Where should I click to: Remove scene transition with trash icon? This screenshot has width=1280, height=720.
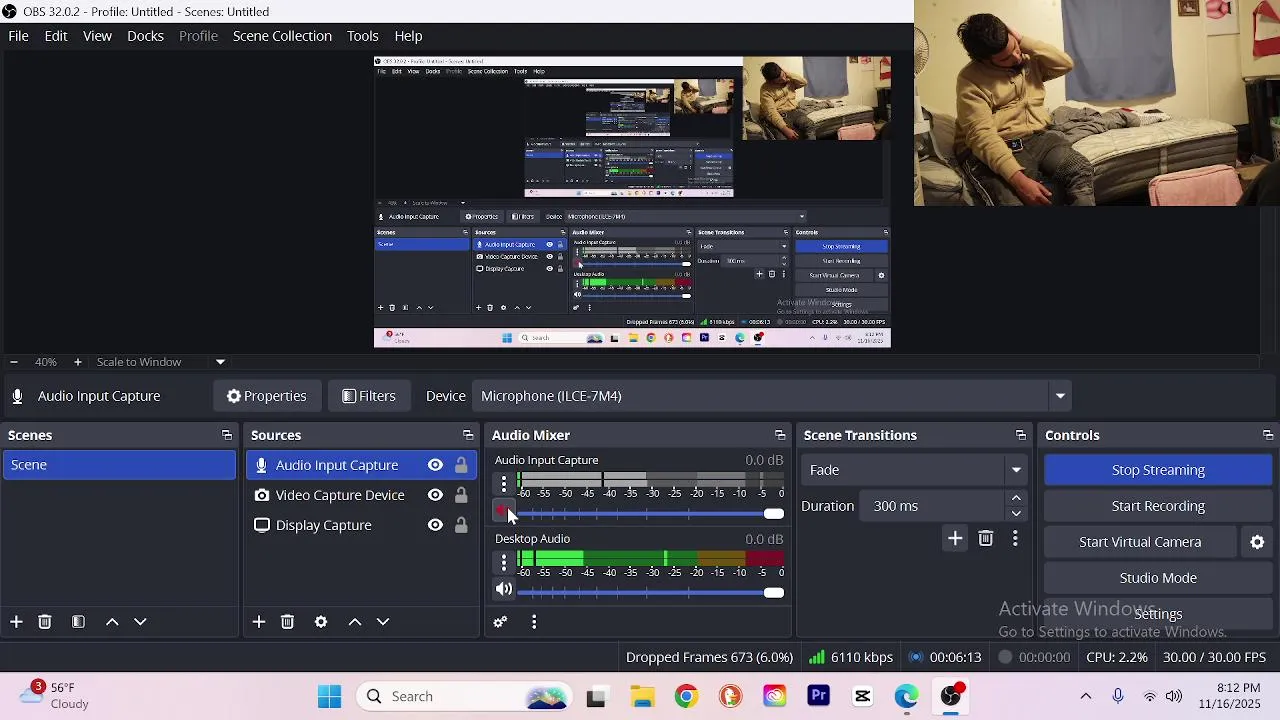pyautogui.click(x=986, y=539)
